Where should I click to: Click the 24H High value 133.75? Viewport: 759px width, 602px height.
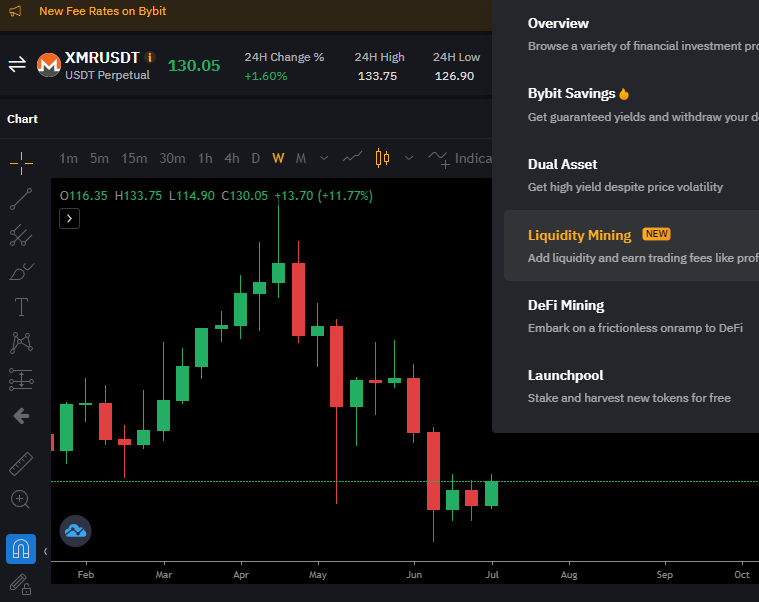point(377,76)
